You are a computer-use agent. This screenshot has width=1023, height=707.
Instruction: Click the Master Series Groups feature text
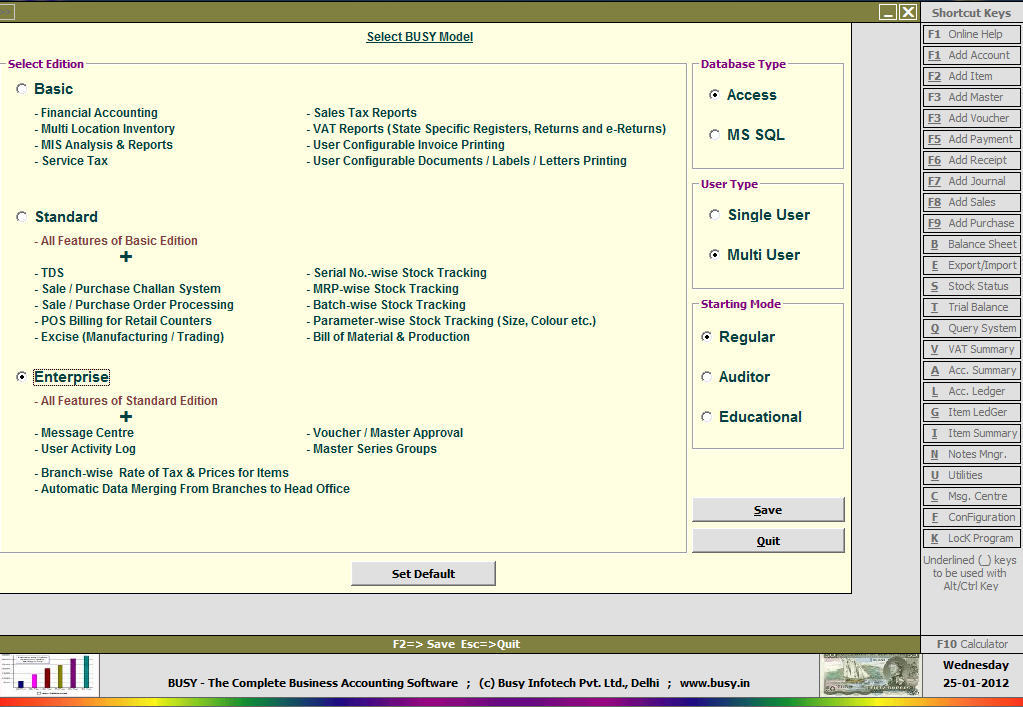coord(374,449)
